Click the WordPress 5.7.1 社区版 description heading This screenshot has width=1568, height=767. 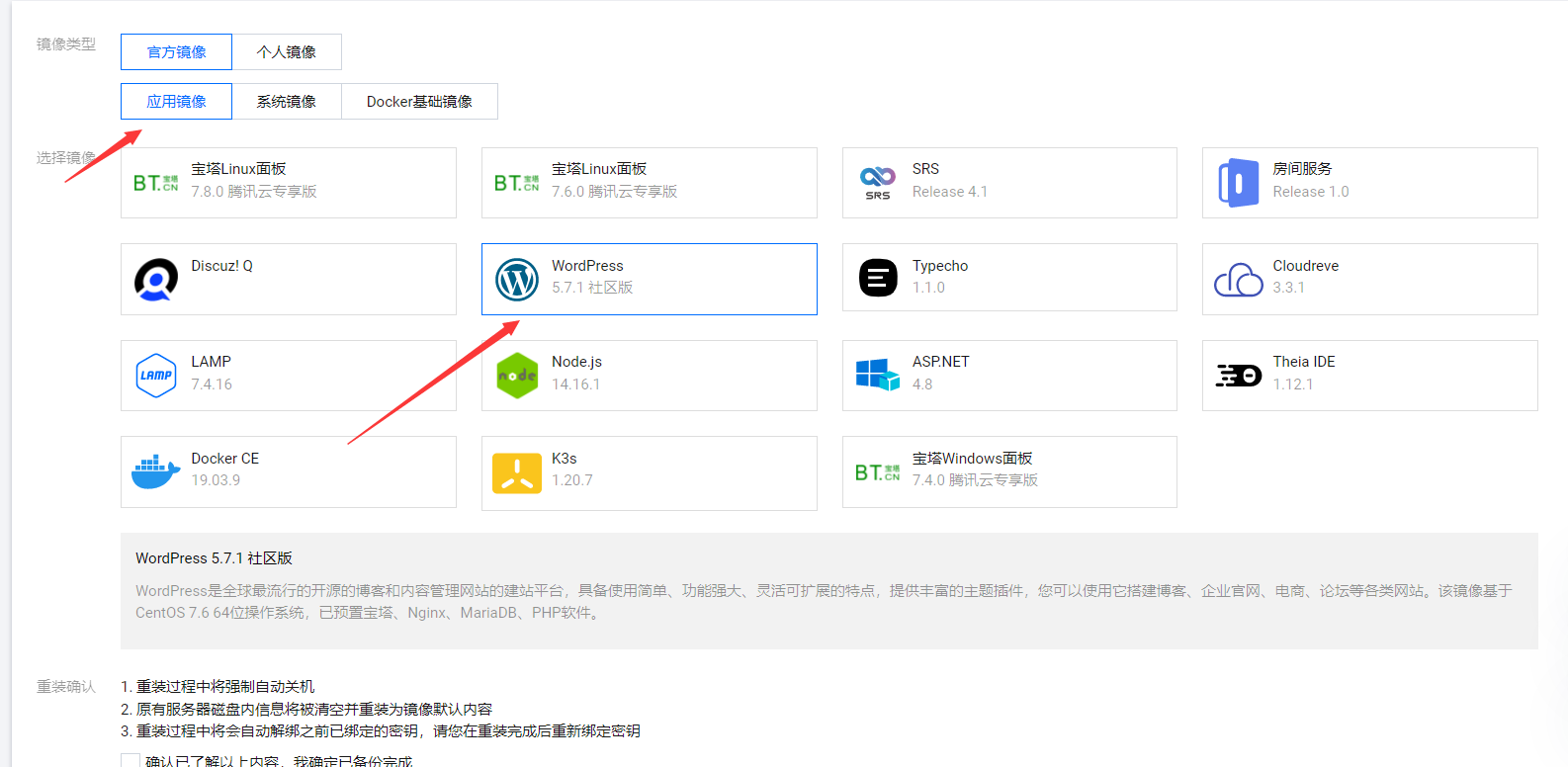point(215,558)
